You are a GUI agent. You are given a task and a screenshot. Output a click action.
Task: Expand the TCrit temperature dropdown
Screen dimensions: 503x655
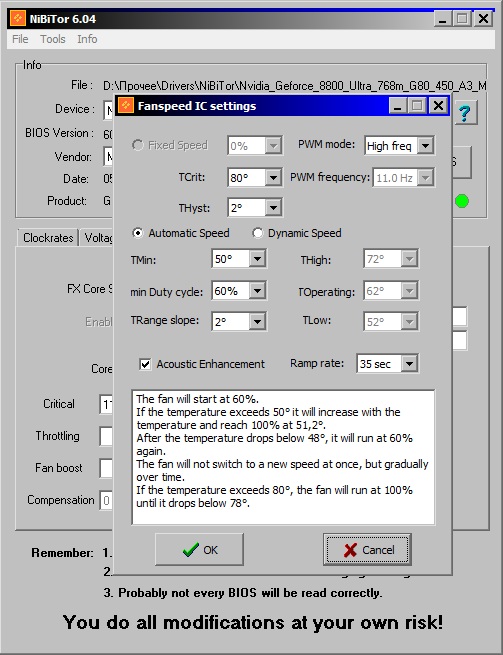[273, 178]
